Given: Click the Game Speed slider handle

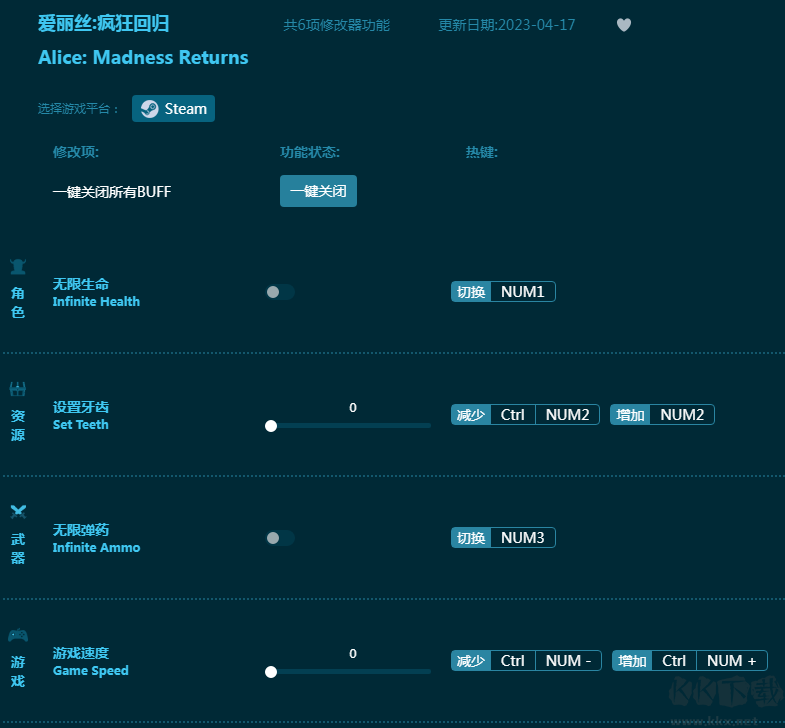Looking at the screenshot, I should (x=271, y=671).
